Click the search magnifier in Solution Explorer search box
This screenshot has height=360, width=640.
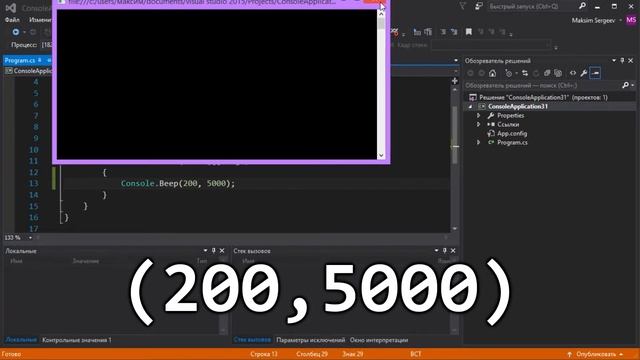tap(625, 85)
